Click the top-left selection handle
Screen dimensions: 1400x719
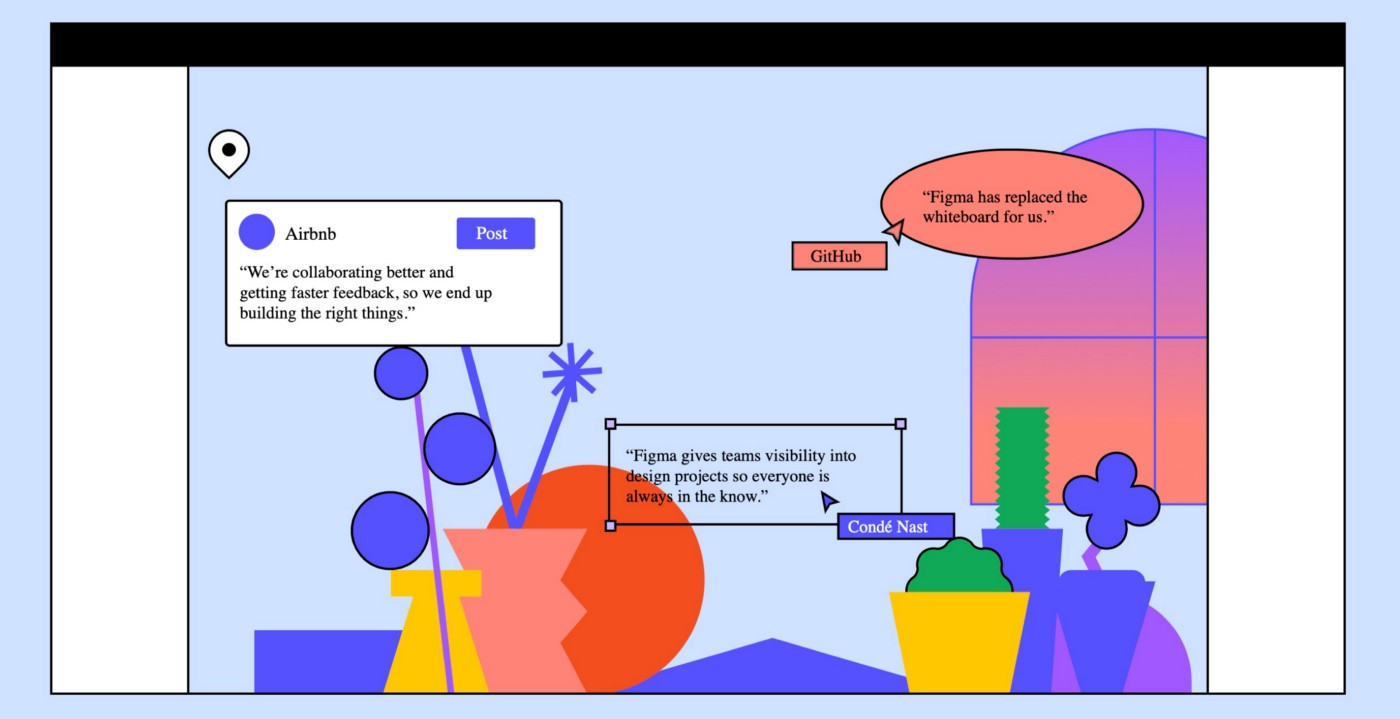click(611, 424)
